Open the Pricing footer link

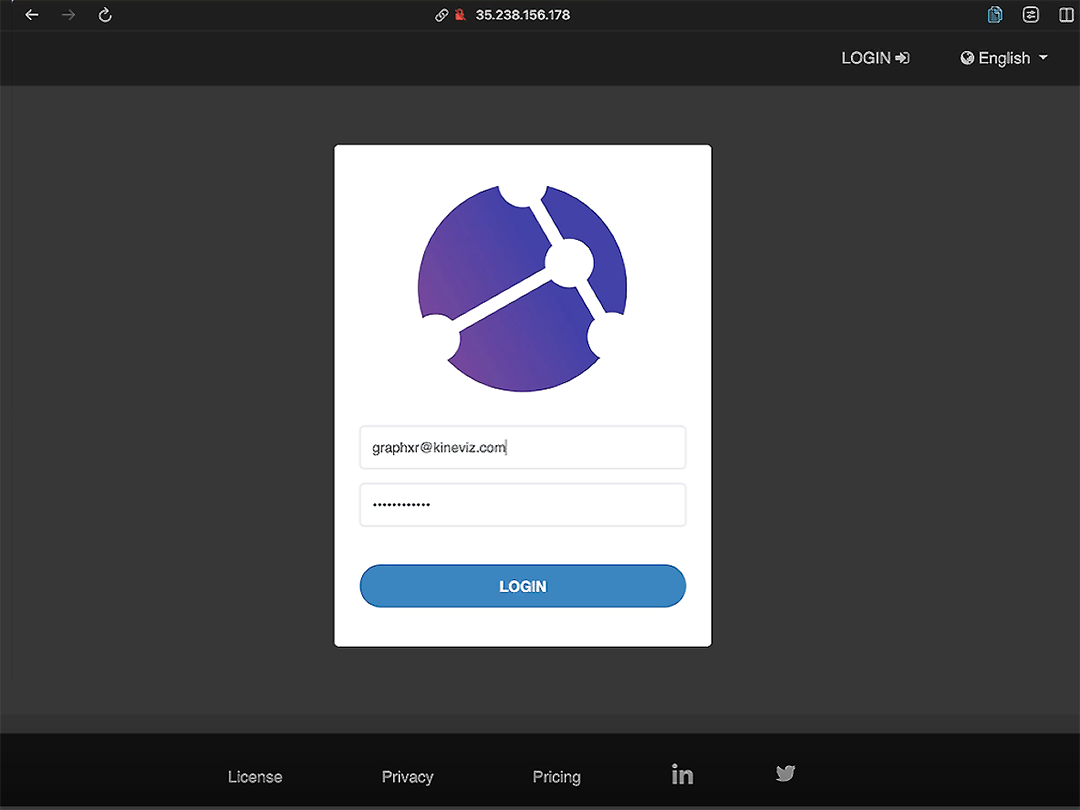[x=557, y=777]
